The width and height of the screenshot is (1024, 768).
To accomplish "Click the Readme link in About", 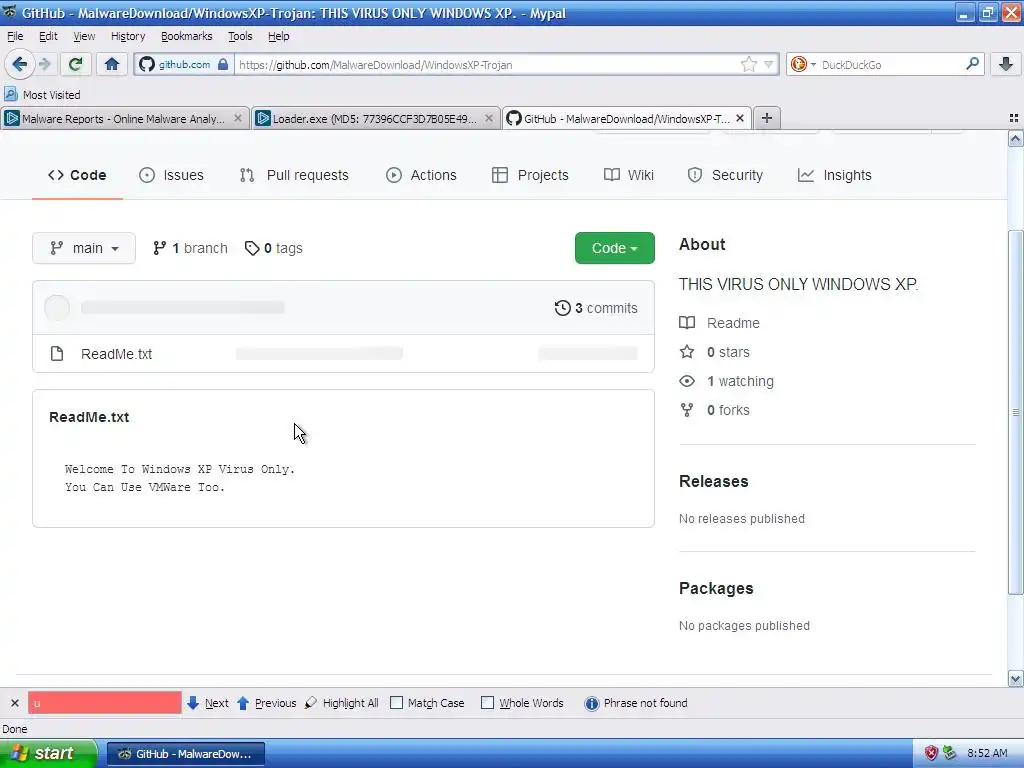I will coord(733,323).
